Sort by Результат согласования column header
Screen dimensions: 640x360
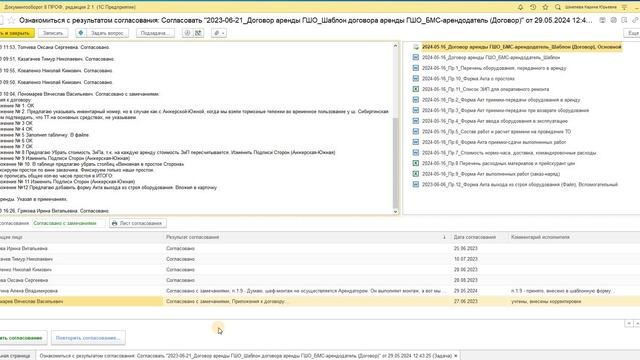193,237
